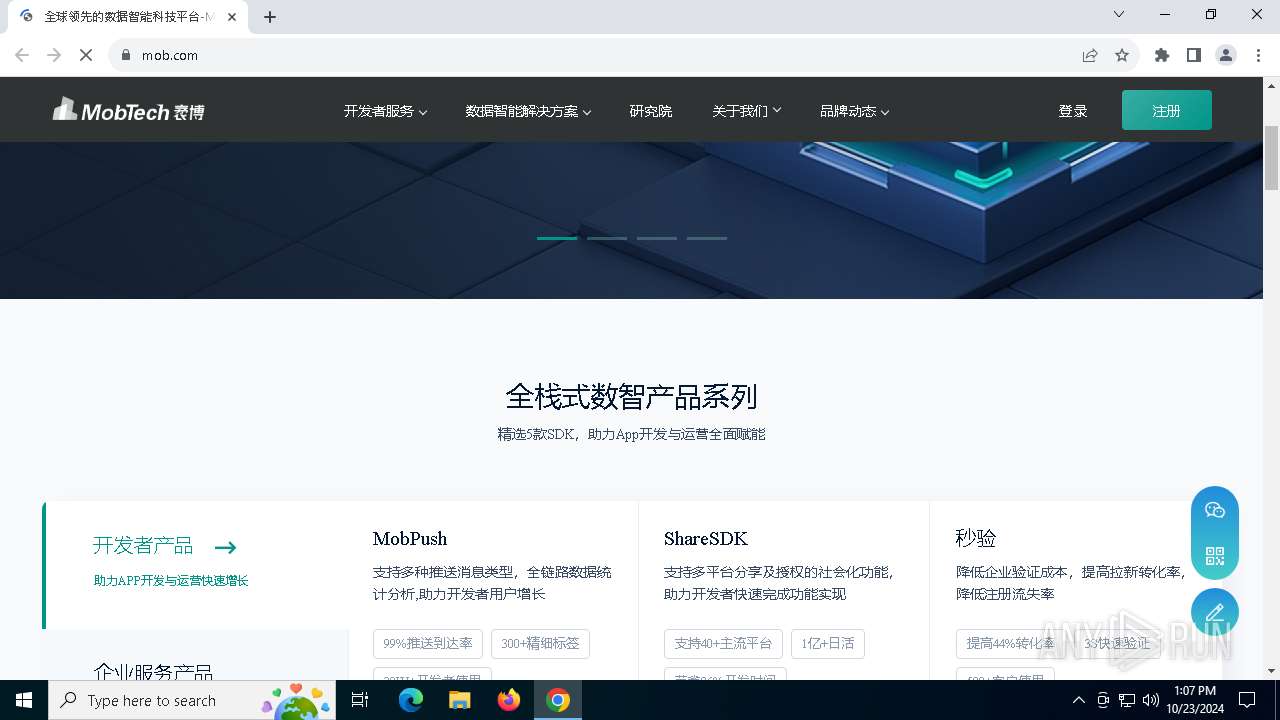Click the 注册 button
Screen dimensions: 1280x720
click(1167, 110)
